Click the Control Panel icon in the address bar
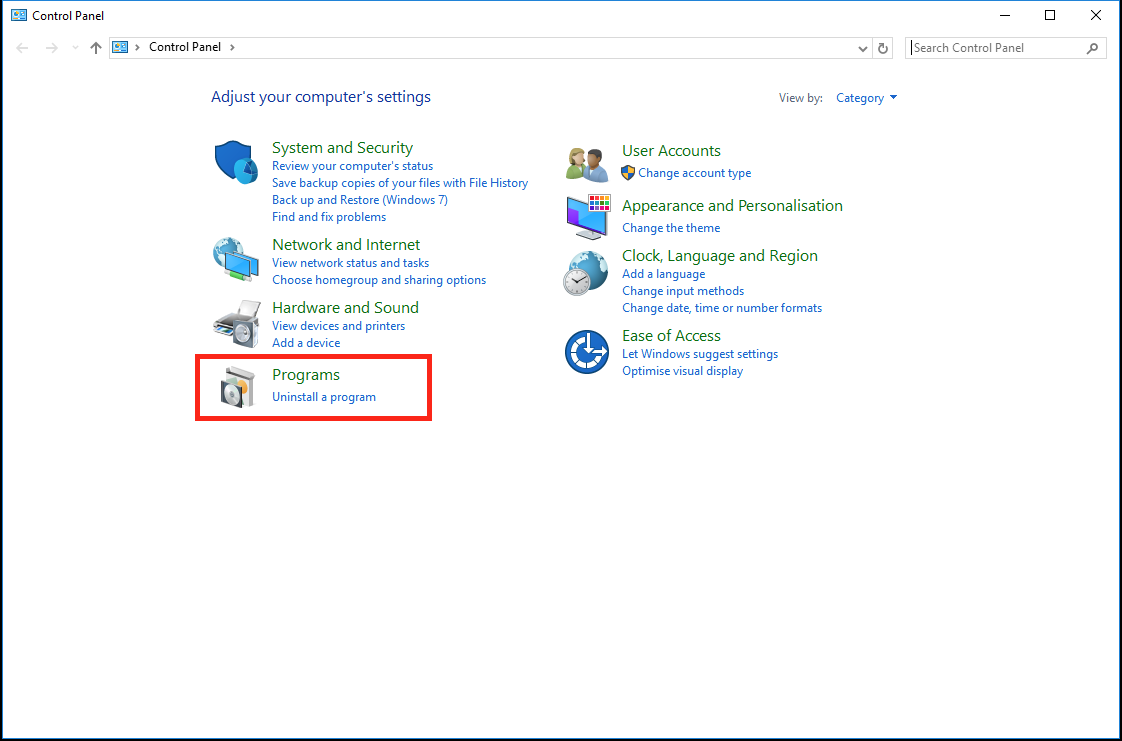 point(120,47)
